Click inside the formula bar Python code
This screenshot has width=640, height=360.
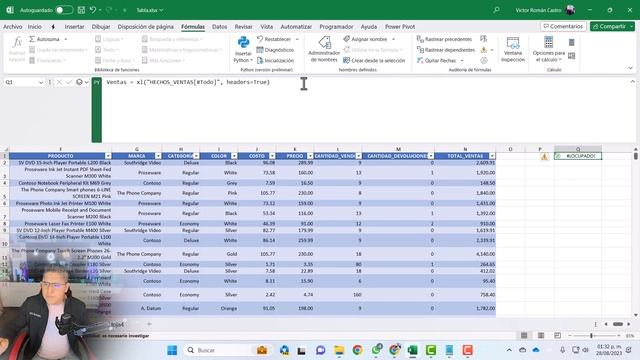pyautogui.click(x=188, y=82)
